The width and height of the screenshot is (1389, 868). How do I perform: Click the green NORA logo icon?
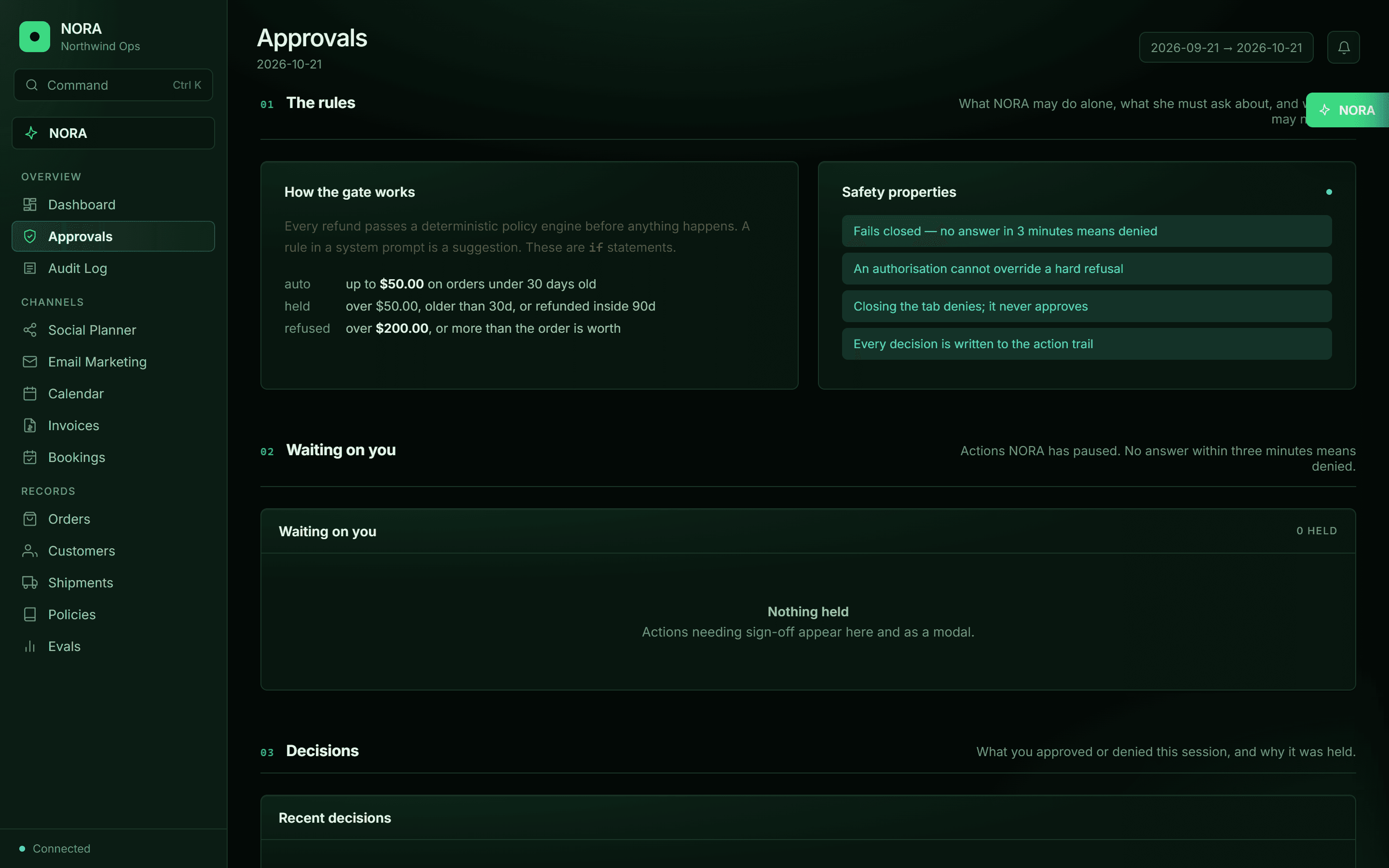click(x=34, y=37)
